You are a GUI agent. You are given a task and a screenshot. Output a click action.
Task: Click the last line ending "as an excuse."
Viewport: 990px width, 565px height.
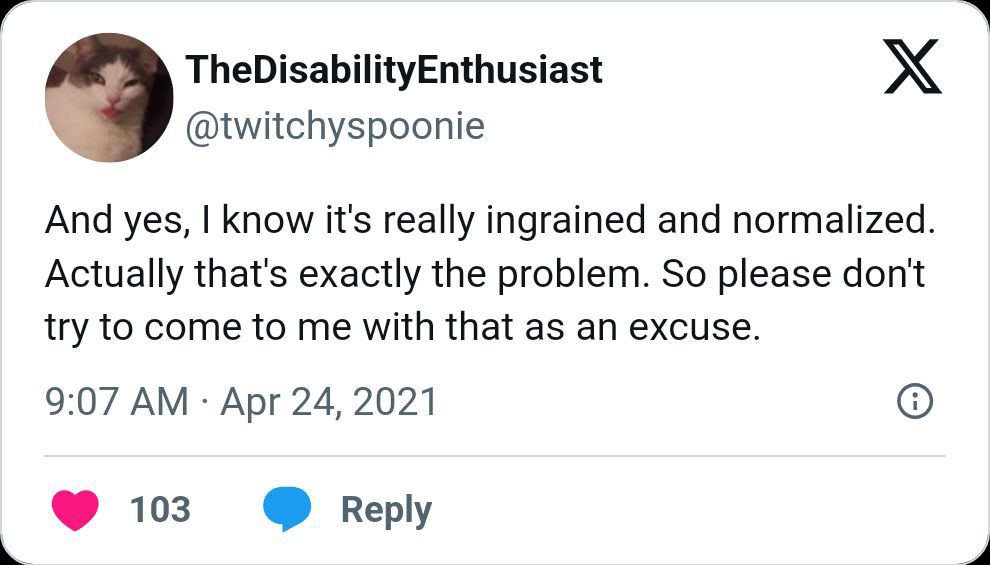[x=402, y=326]
